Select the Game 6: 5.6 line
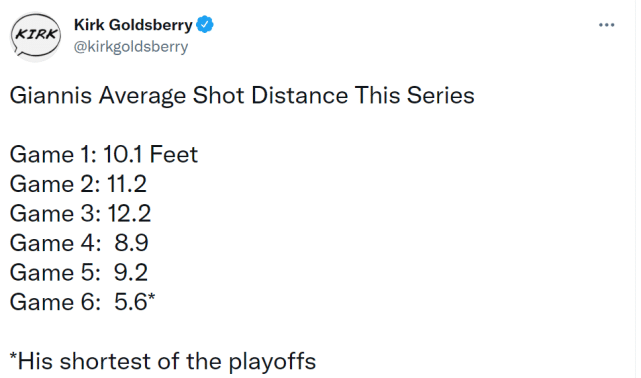Screen dimensions: 641x378 coord(82,302)
